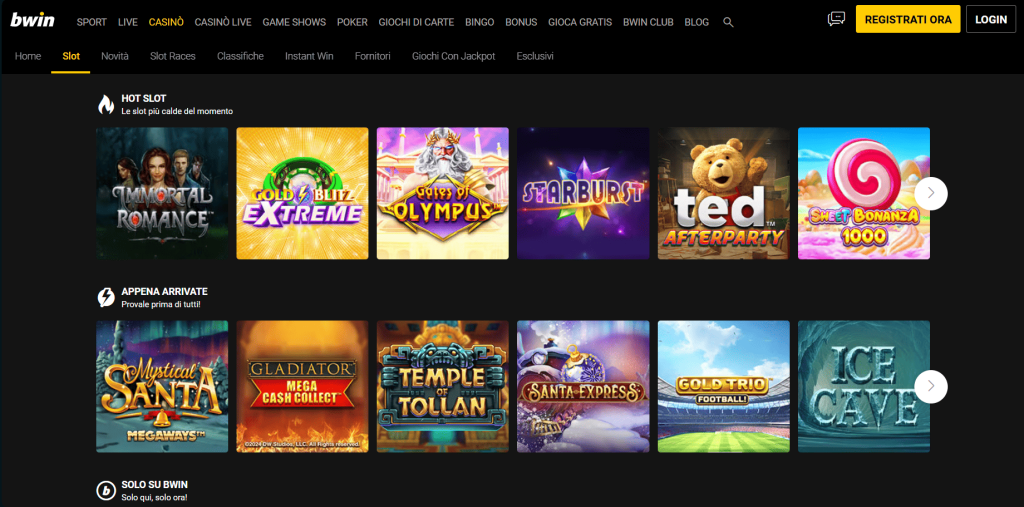The height and width of the screenshot is (507, 1024).
Task: Click the APPENA ARRIVATE heading
Action: pos(165,291)
